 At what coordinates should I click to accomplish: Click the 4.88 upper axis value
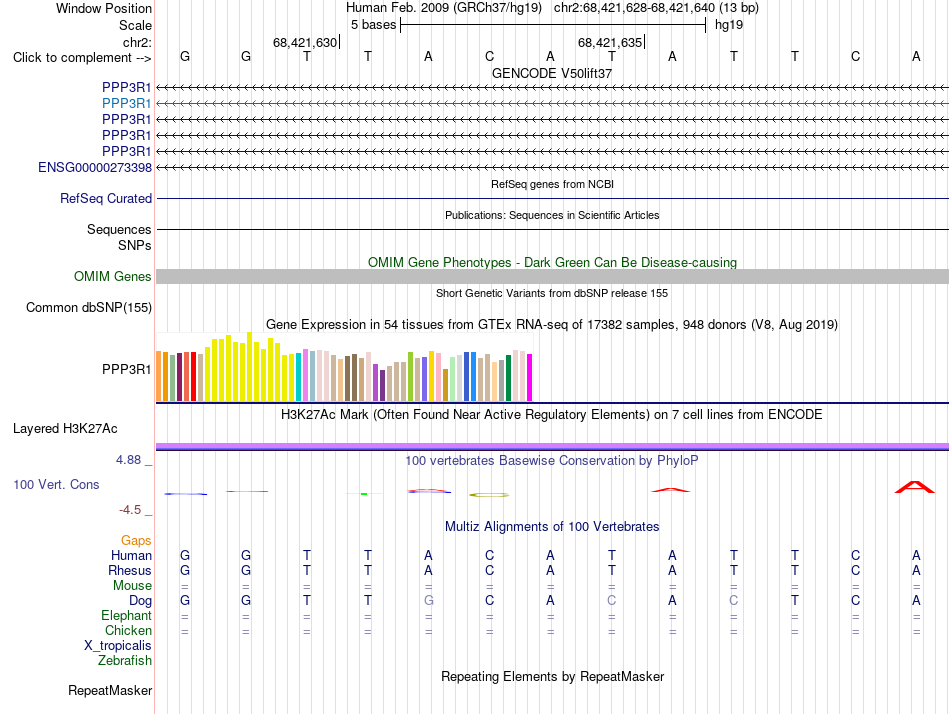[128, 460]
